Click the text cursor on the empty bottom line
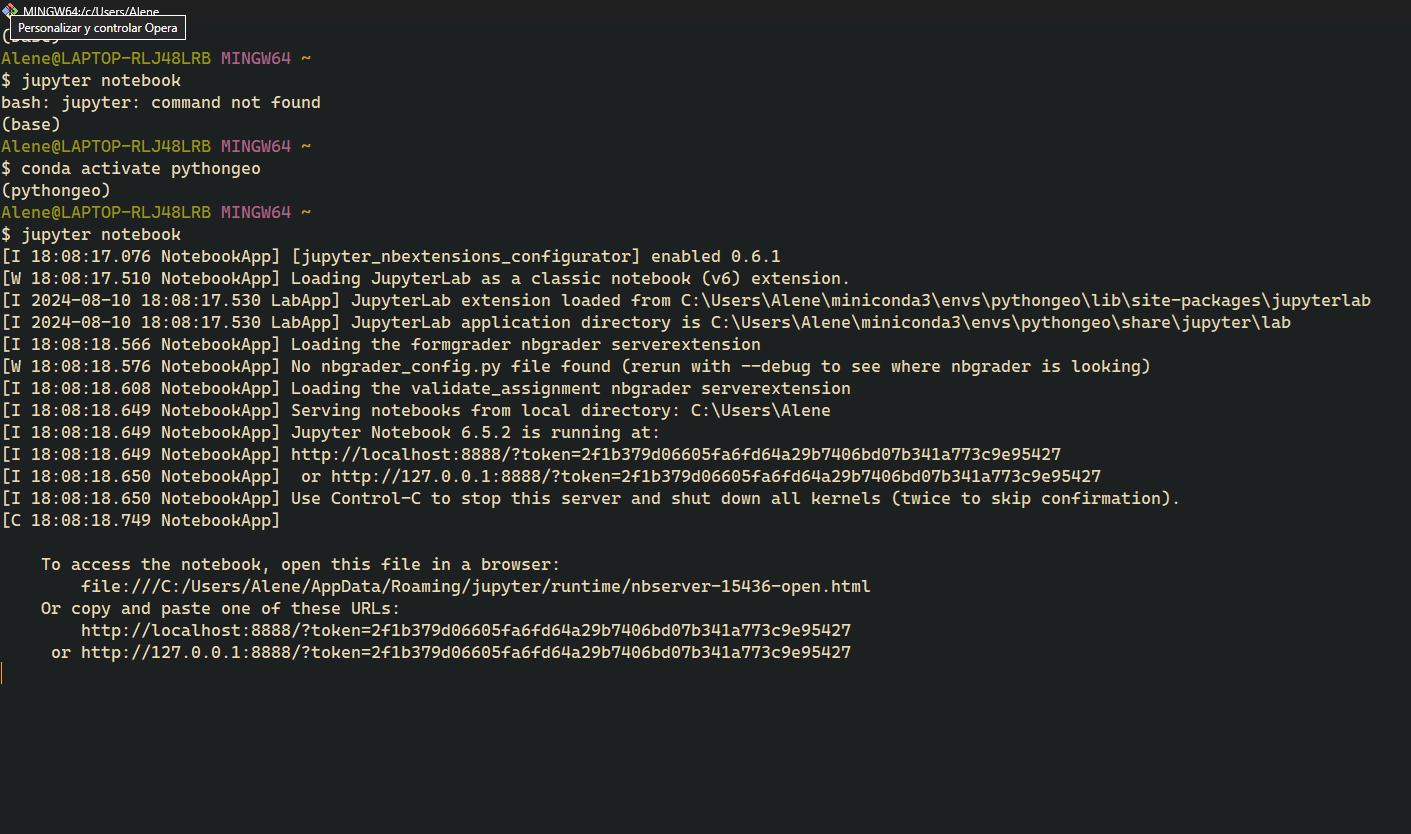 click(2, 674)
